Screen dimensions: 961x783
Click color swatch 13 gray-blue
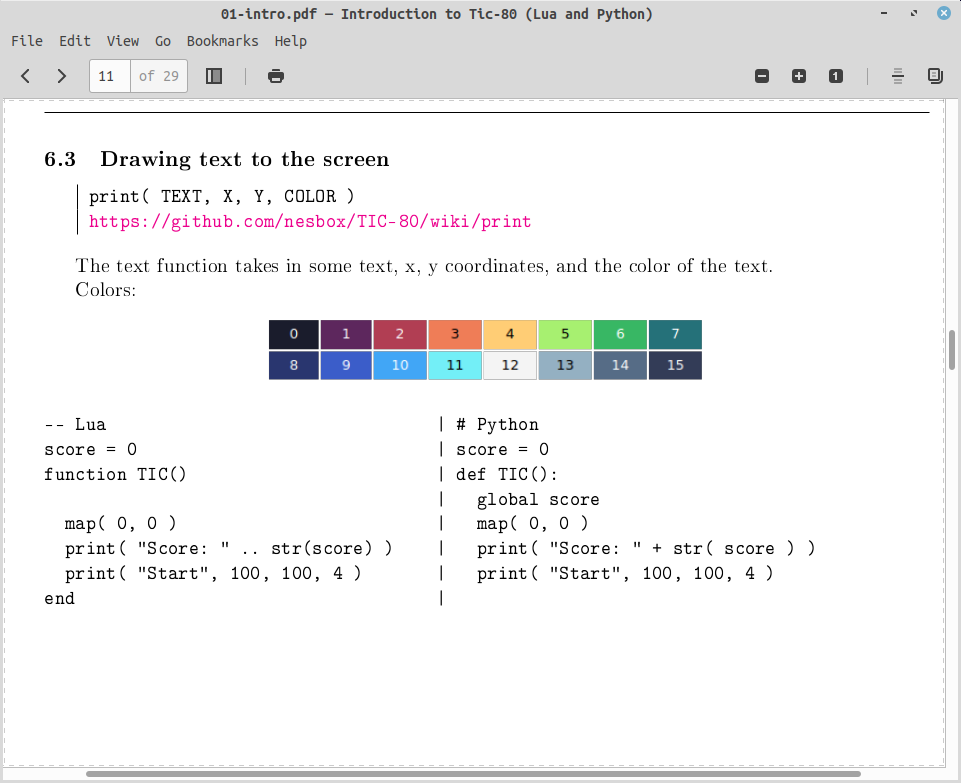(x=565, y=365)
